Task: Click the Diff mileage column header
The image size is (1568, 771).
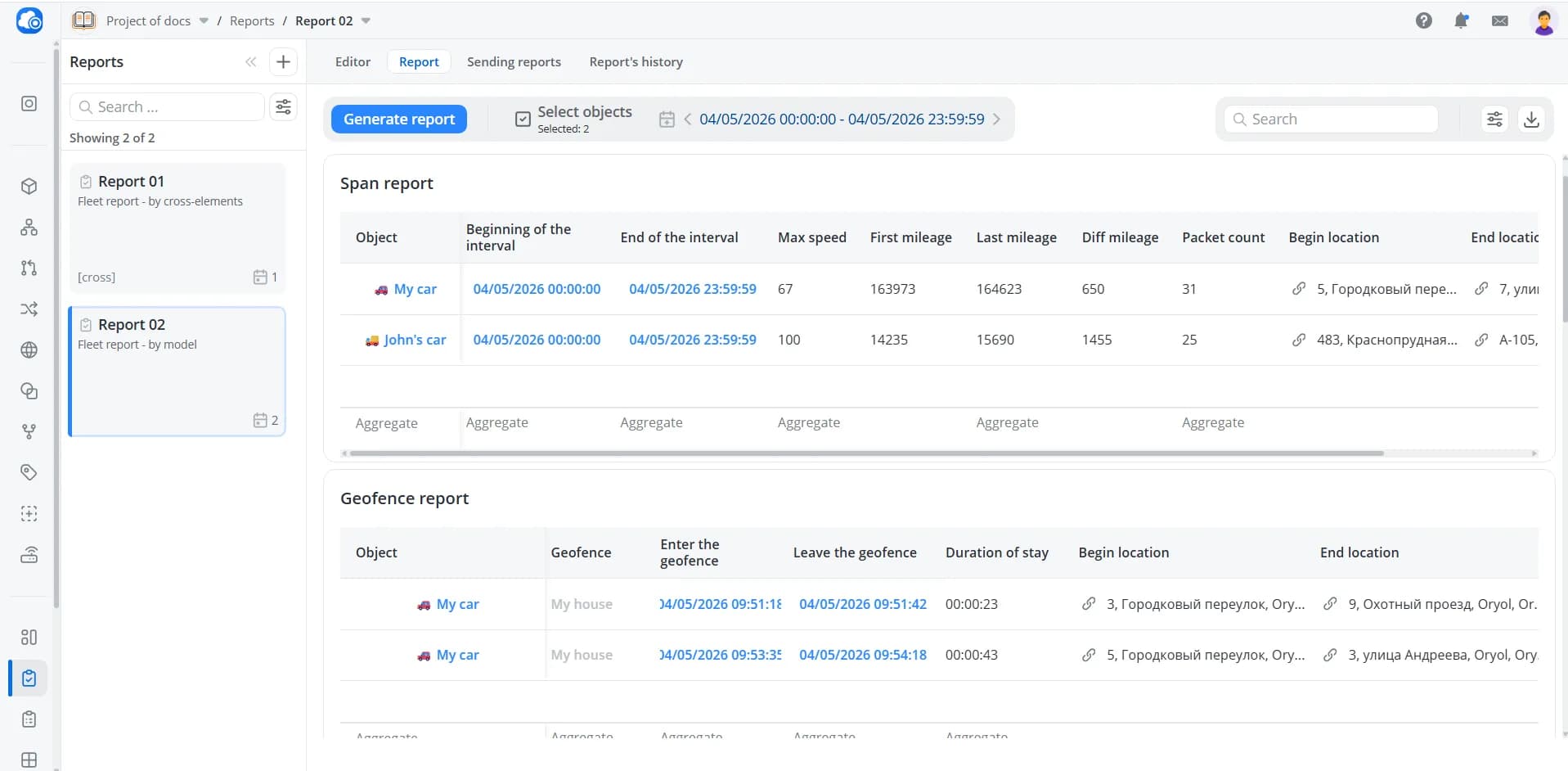Action: [x=1120, y=237]
